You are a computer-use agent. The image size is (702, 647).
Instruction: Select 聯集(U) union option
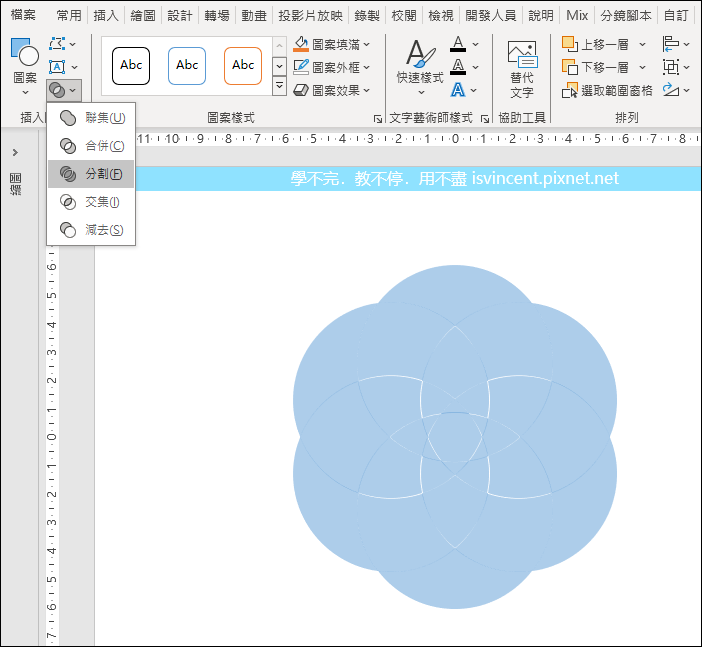(x=91, y=118)
